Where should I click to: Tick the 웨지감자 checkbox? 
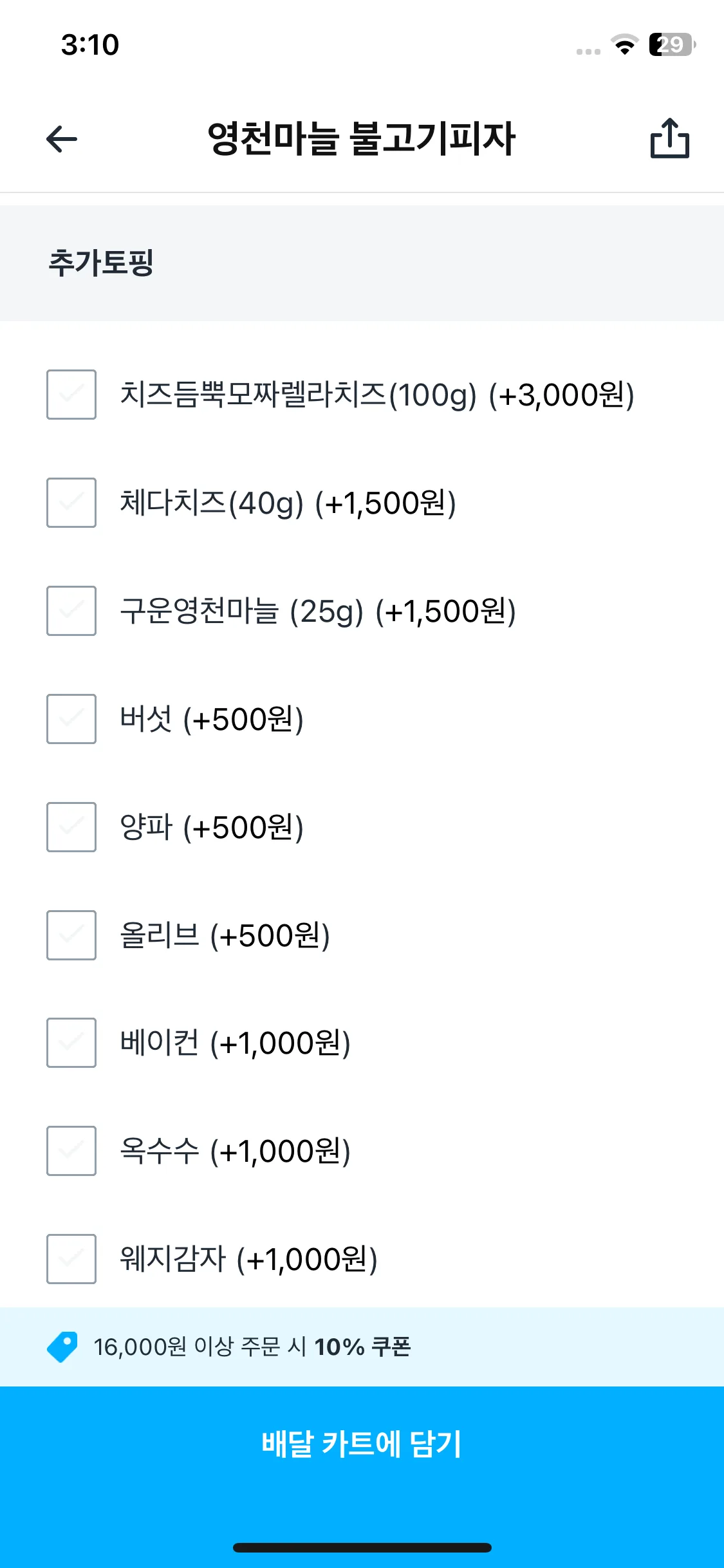(x=71, y=1259)
